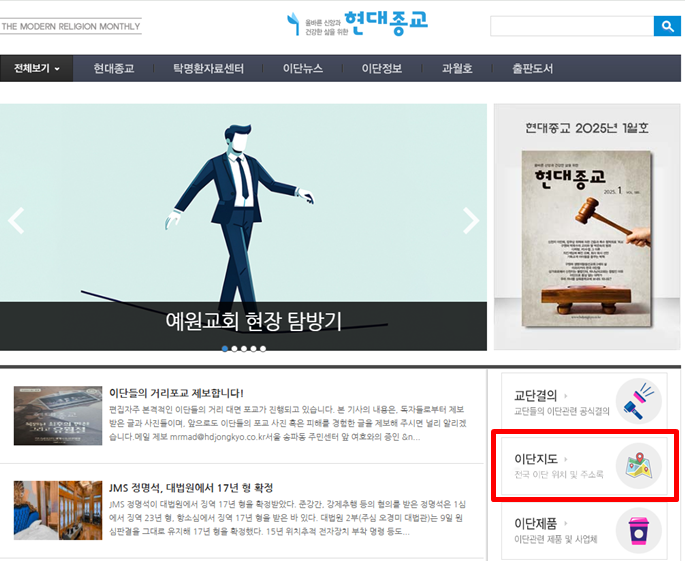Open article 이단들의 거리포교 제보합니다!

[x=176, y=393]
